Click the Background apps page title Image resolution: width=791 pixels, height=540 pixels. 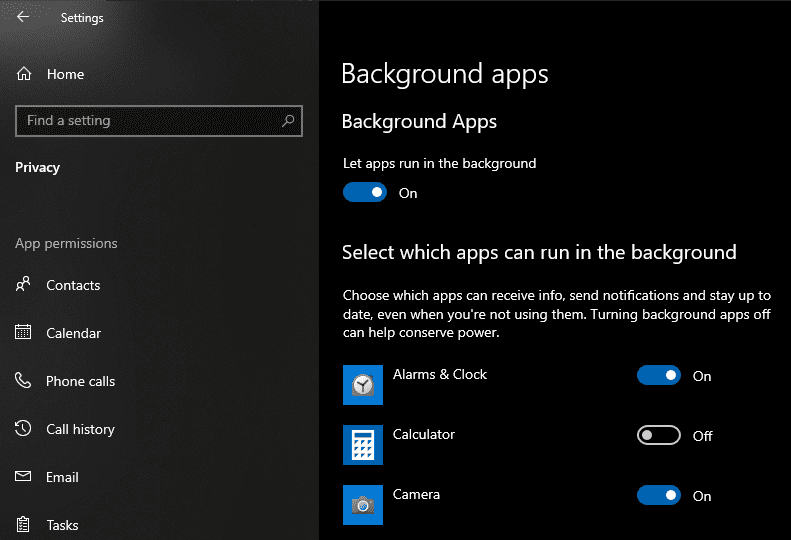[x=444, y=74]
